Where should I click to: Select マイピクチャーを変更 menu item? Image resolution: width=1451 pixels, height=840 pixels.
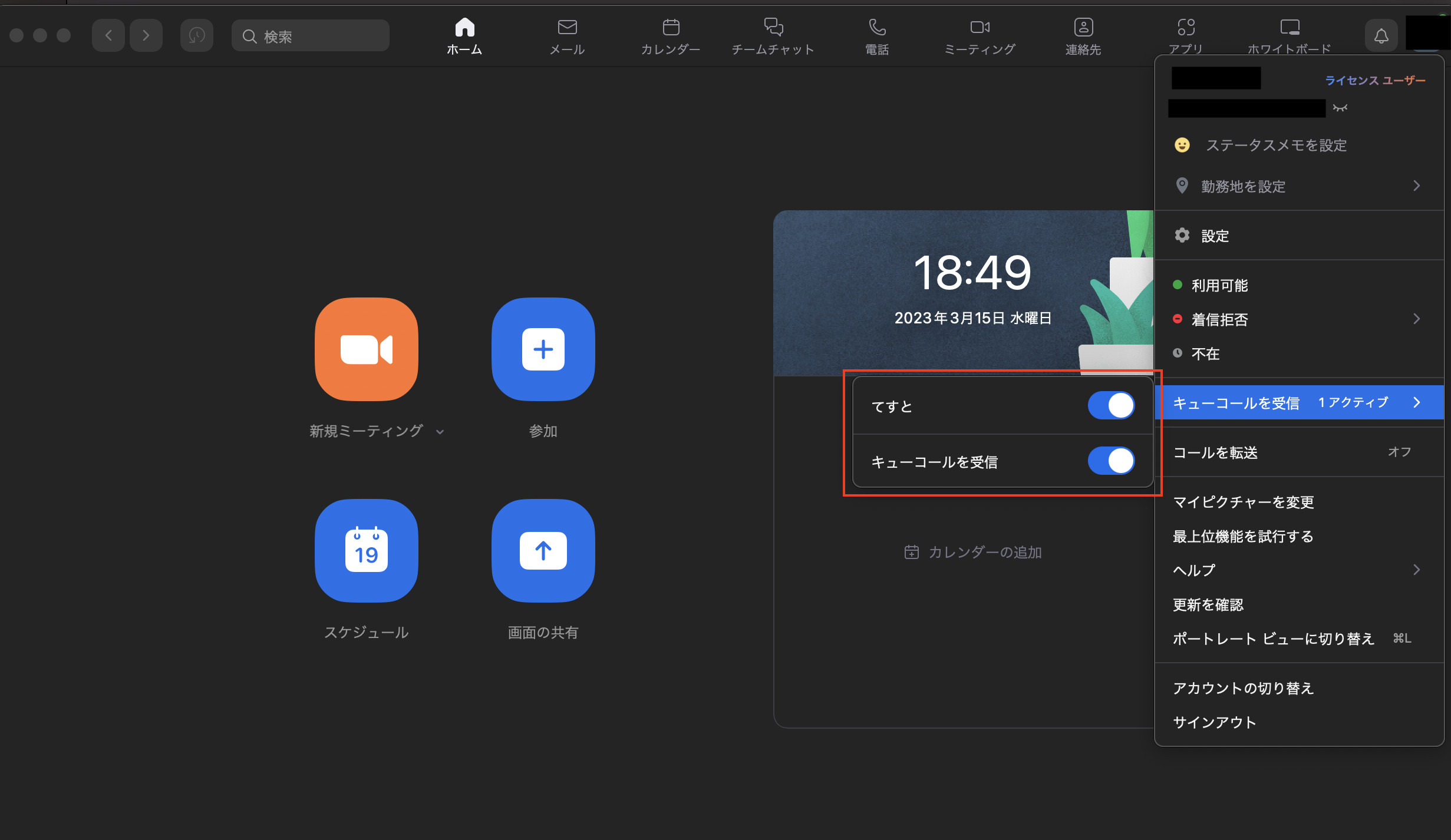pos(1299,502)
